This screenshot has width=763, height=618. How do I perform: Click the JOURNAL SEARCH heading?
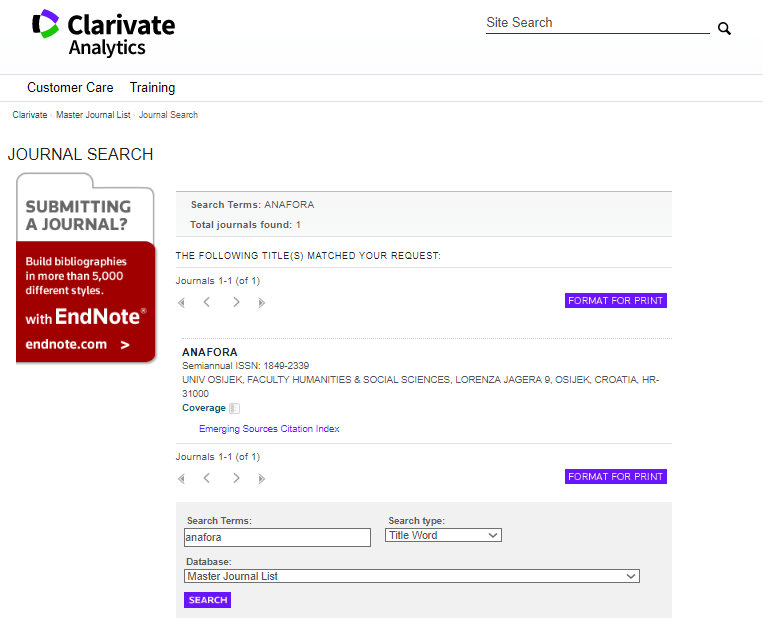coord(80,155)
